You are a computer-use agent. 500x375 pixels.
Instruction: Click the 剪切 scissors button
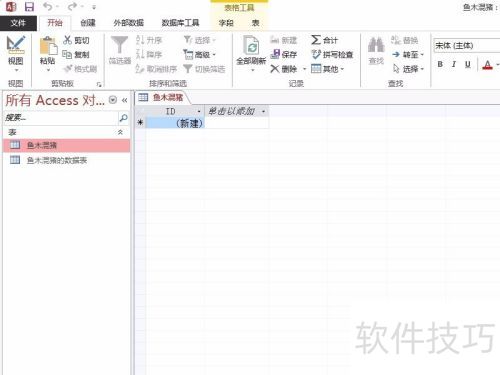click(x=77, y=40)
